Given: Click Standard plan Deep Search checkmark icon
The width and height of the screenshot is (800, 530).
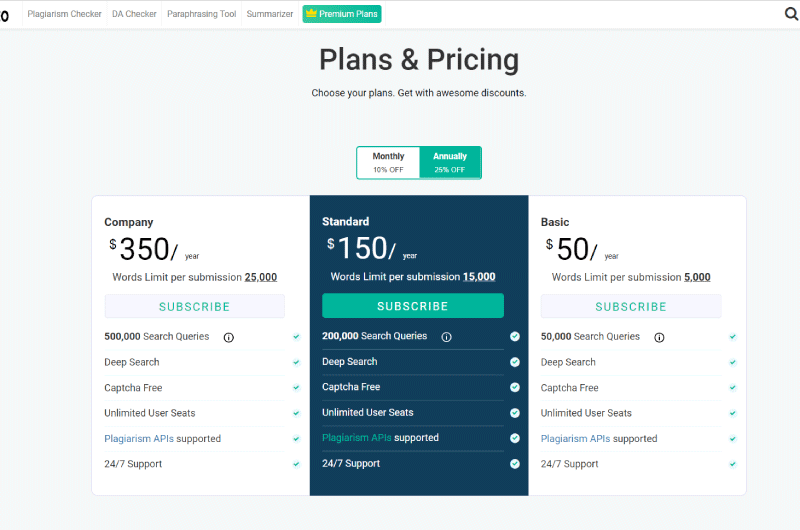Looking at the screenshot, I should click(x=515, y=362).
